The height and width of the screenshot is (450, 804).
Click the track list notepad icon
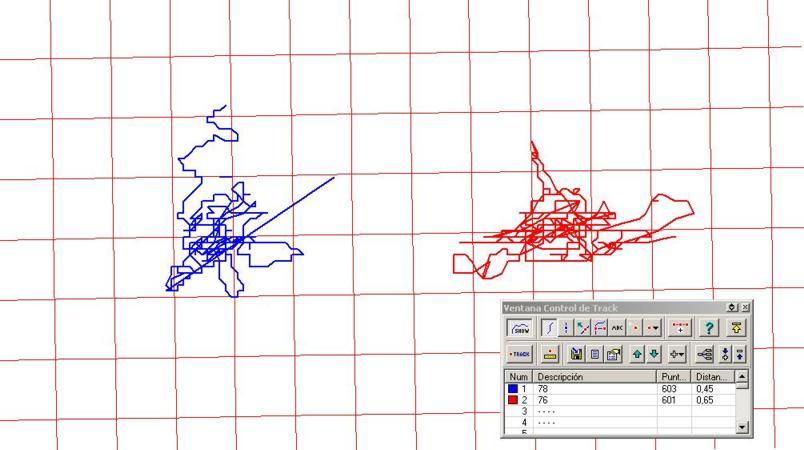(595, 354)
